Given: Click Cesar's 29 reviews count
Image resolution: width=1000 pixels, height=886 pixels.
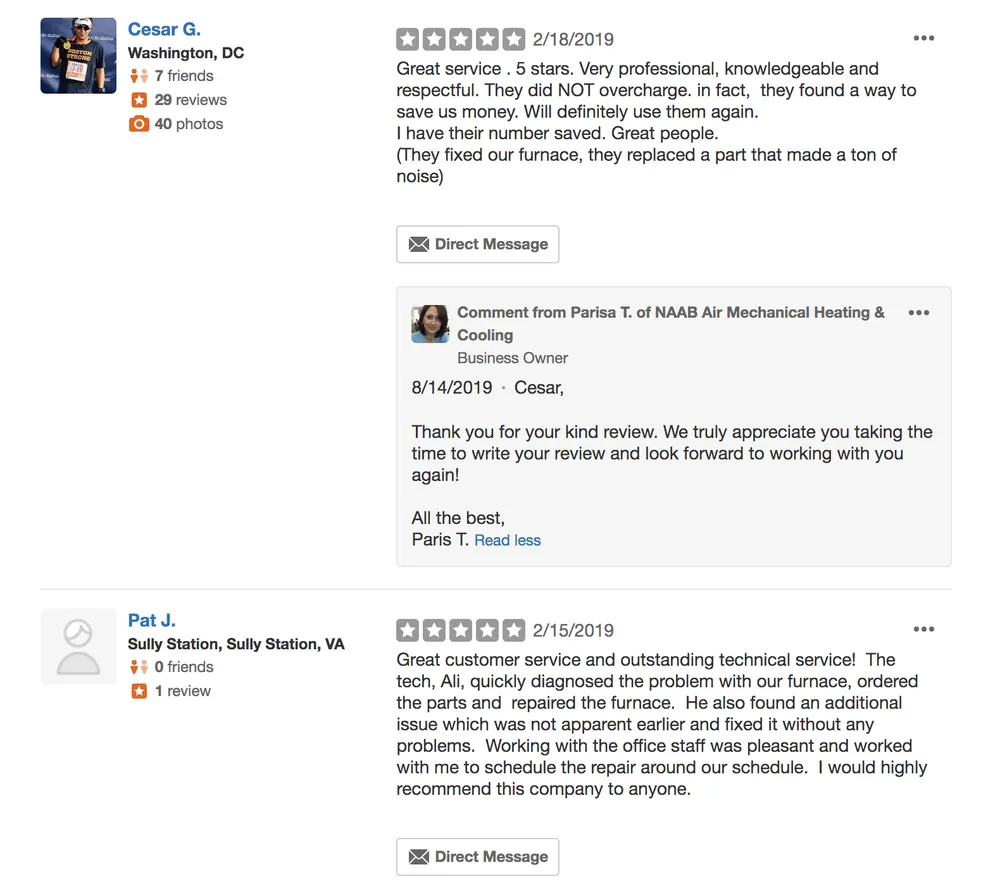Looking at the screenshot, I should pyautogui.click(x=190, y=100).
